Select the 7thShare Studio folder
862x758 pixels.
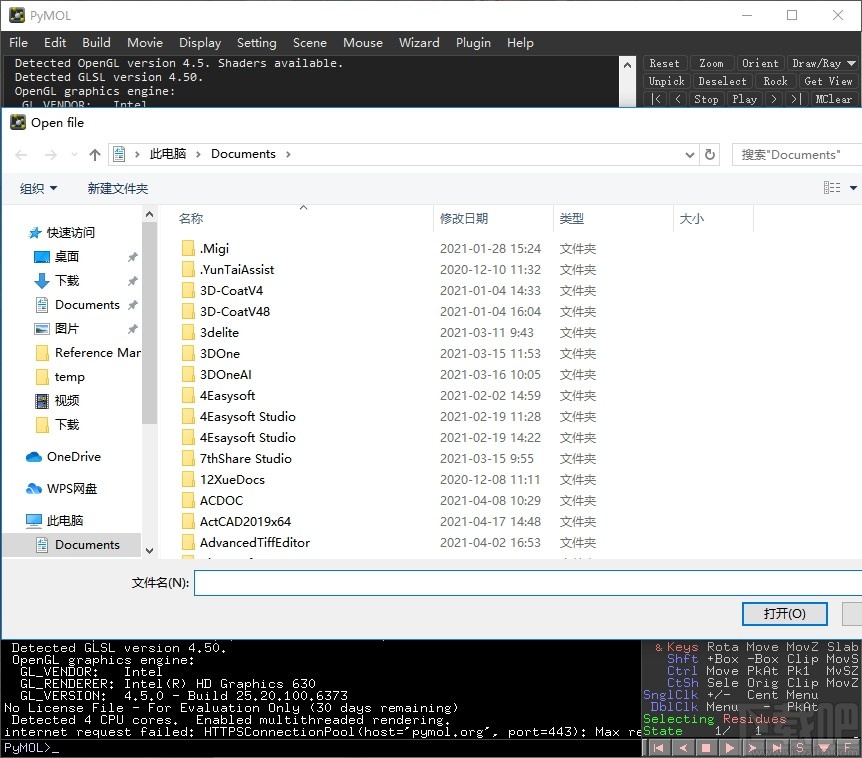(x=245, y=458)
